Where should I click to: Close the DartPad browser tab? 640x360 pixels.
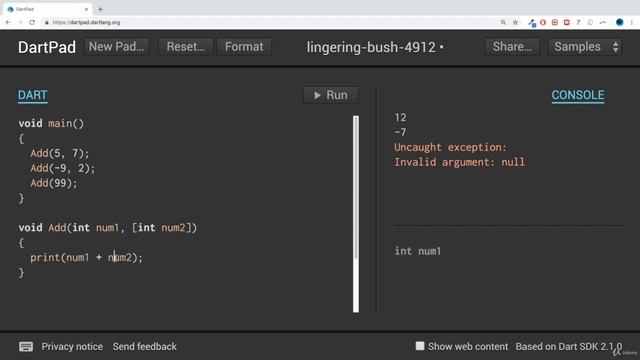[x=86, y=9]
